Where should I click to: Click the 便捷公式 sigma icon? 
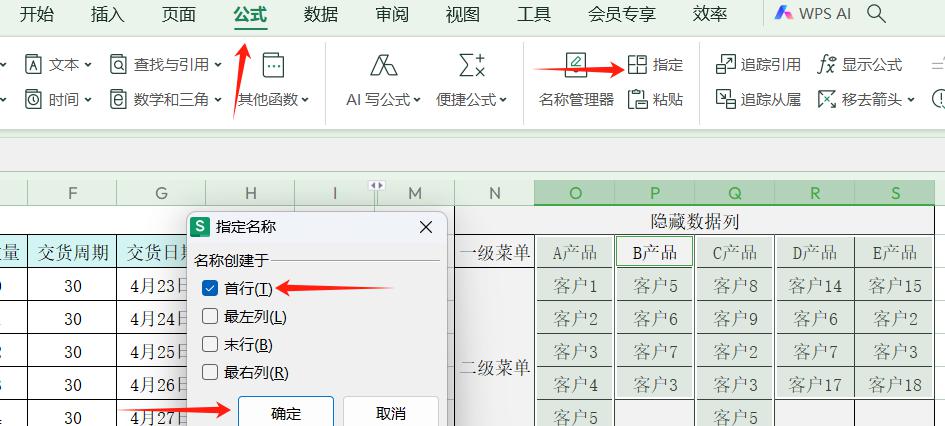(472, 65)
